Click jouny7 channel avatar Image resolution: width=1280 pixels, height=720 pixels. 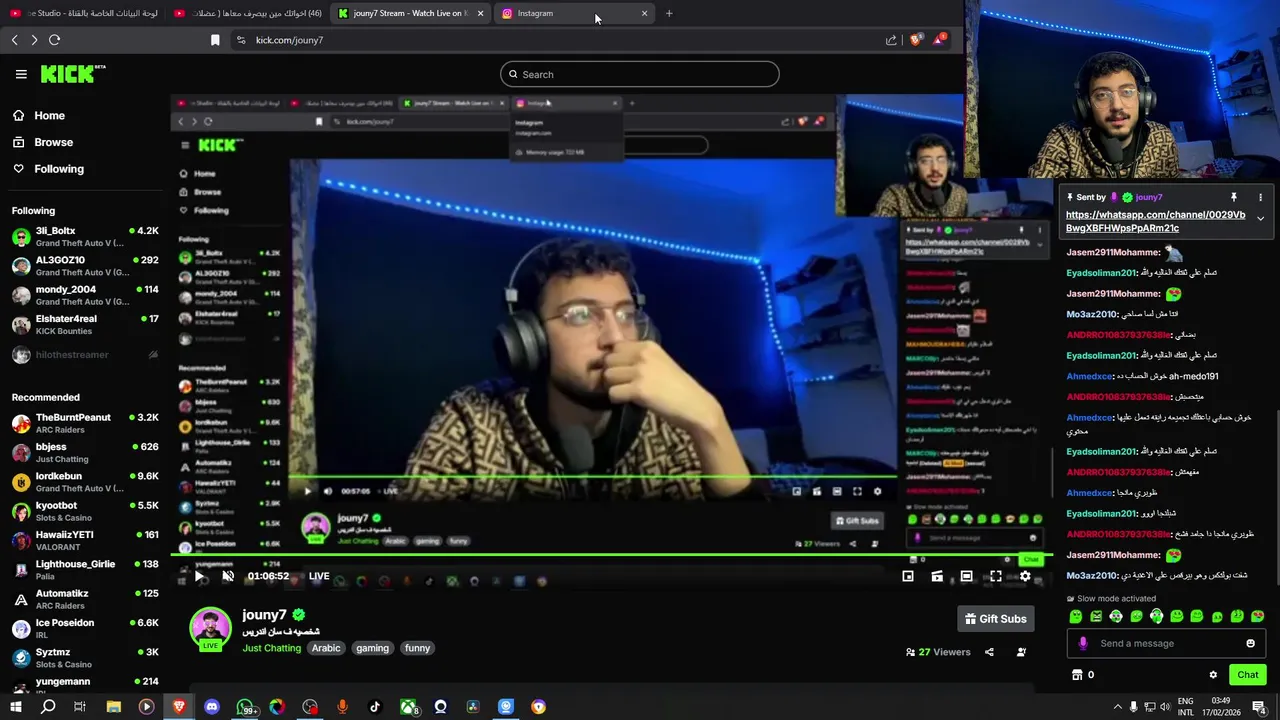tap(210, 629)
